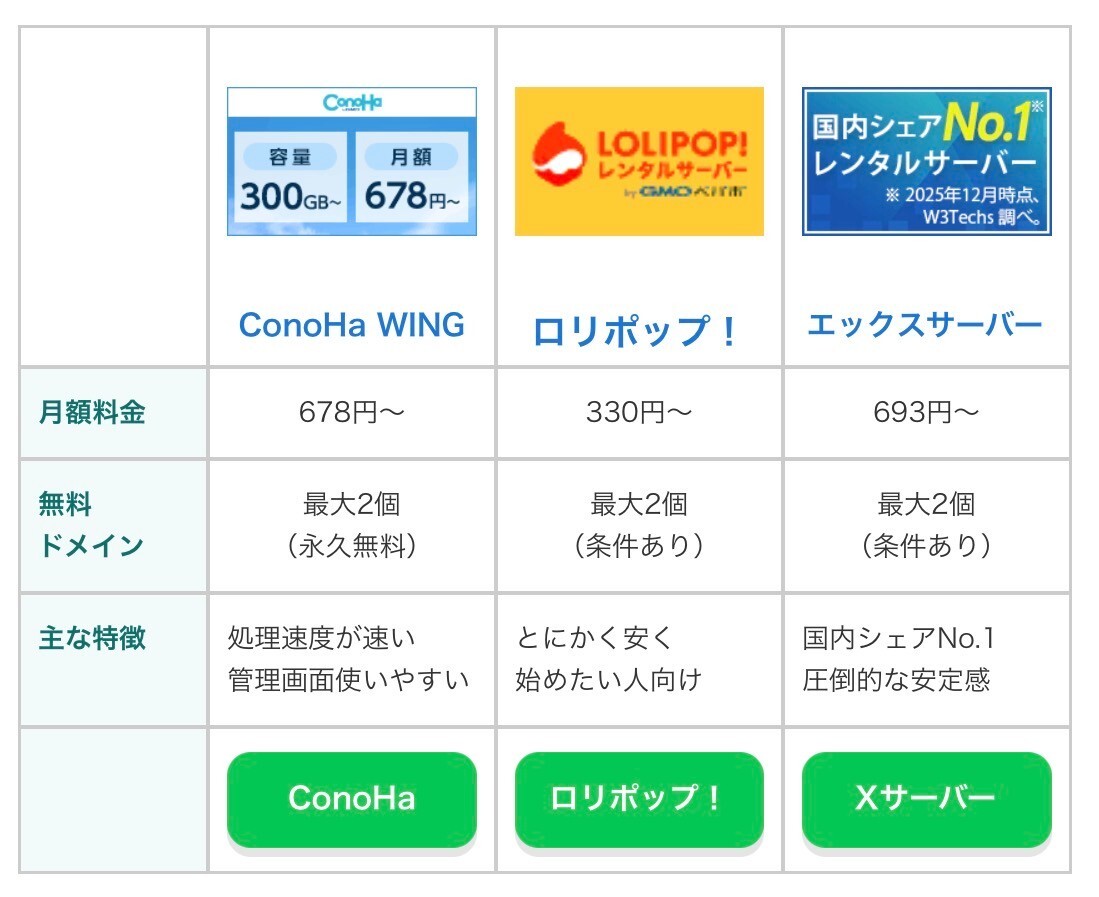Click the ConoHa WING banner image
Image resolution: width=1099 pixels, height=897 pixels.
(x=352, y=161)
